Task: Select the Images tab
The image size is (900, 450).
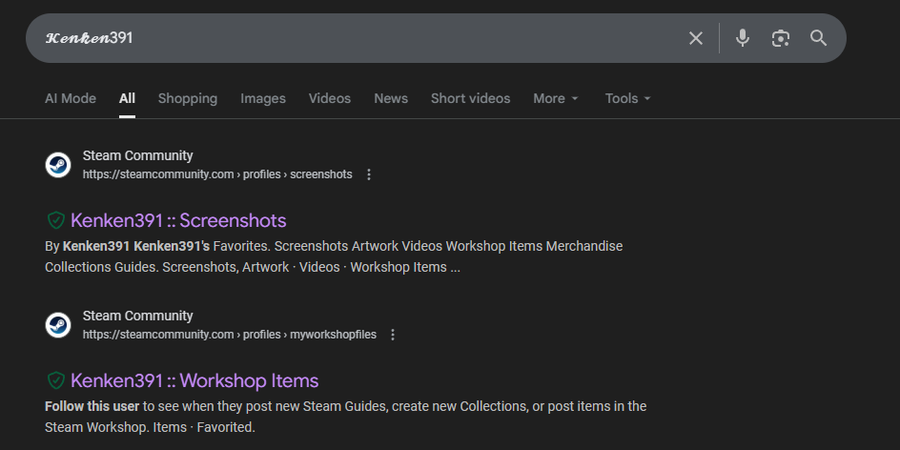Action: (263, 98)
